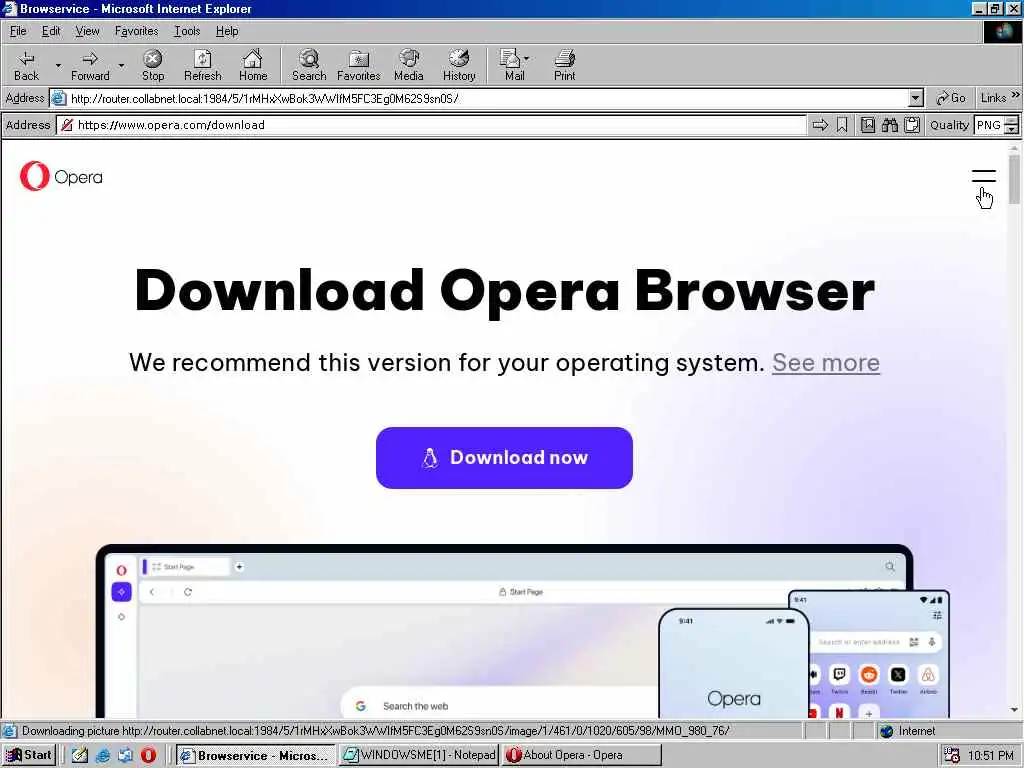Stop page loading with the Stop icon
The height and width of the screenshot is (768, 1024).
[x=153, y=65]
